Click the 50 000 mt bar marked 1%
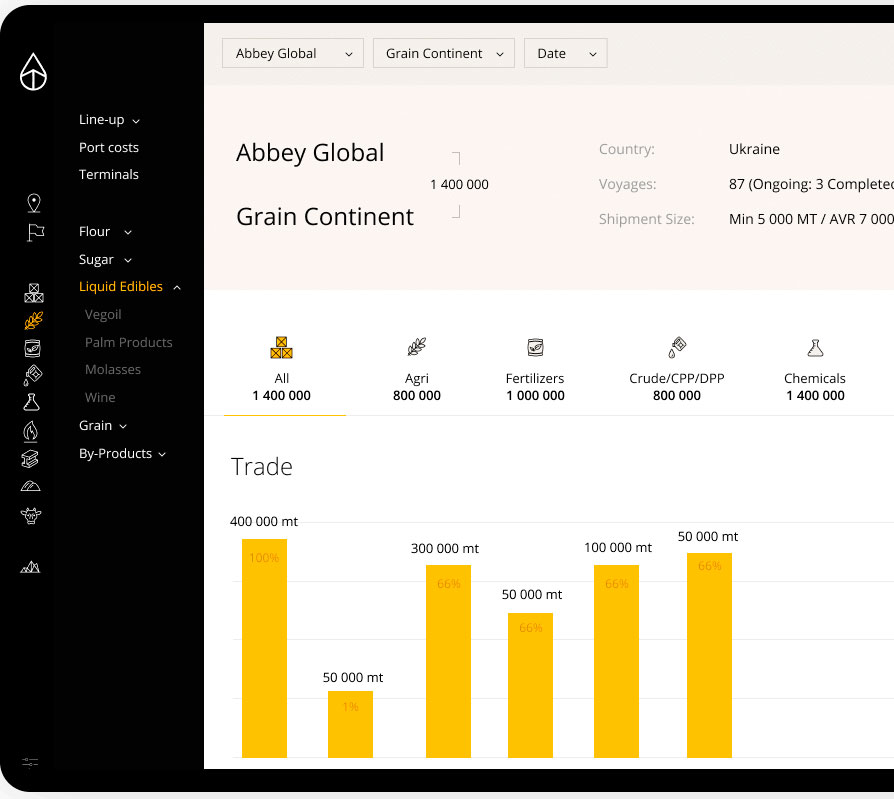The image size is (894, 799). [x=351, y=724]
